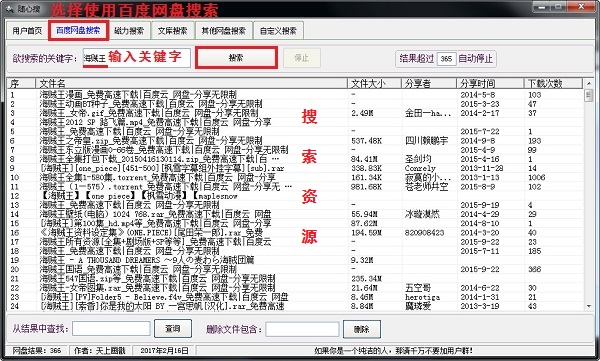Click 网盘结果: 365 status bar entry
This screenshot has width=600, height=361.
(37, 350)
